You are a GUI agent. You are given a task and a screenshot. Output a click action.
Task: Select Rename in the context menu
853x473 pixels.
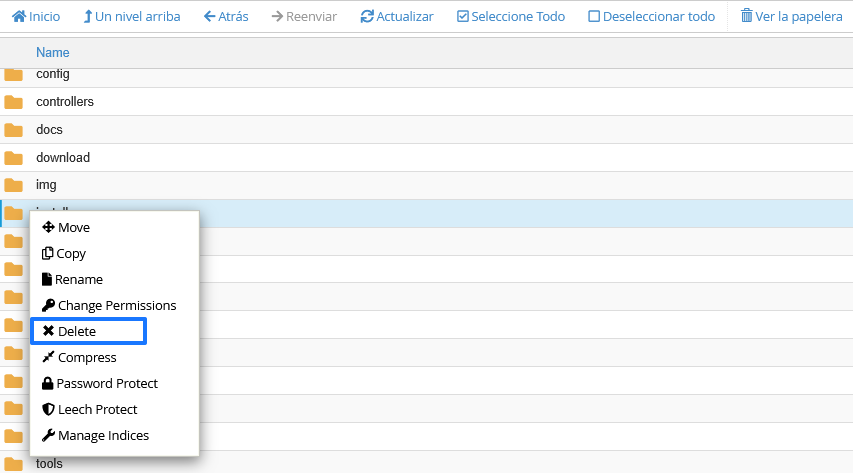pos(72,279)
